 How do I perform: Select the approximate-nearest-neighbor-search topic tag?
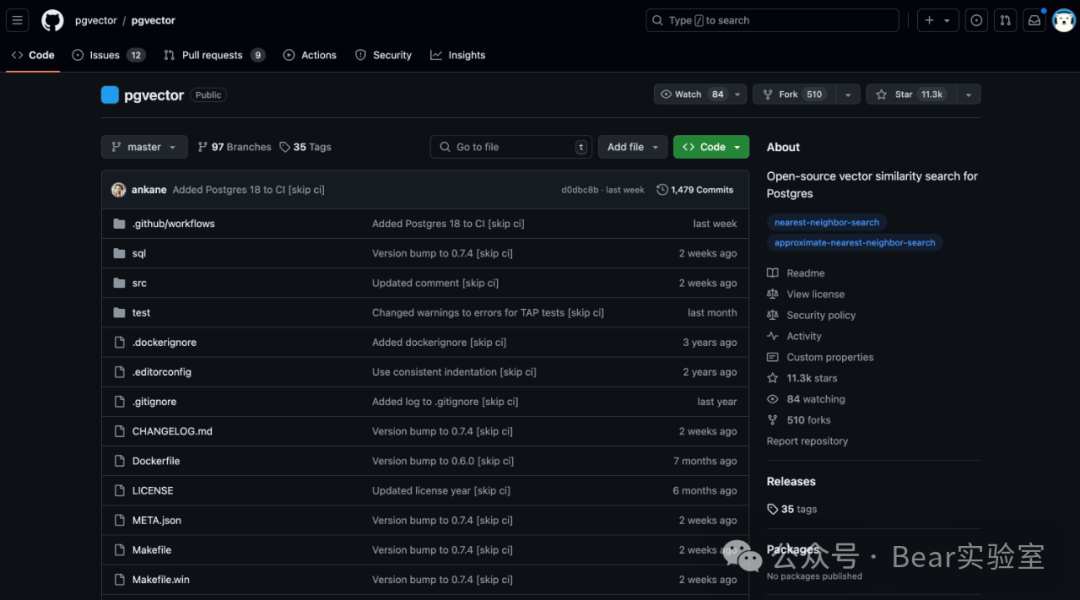855,242
